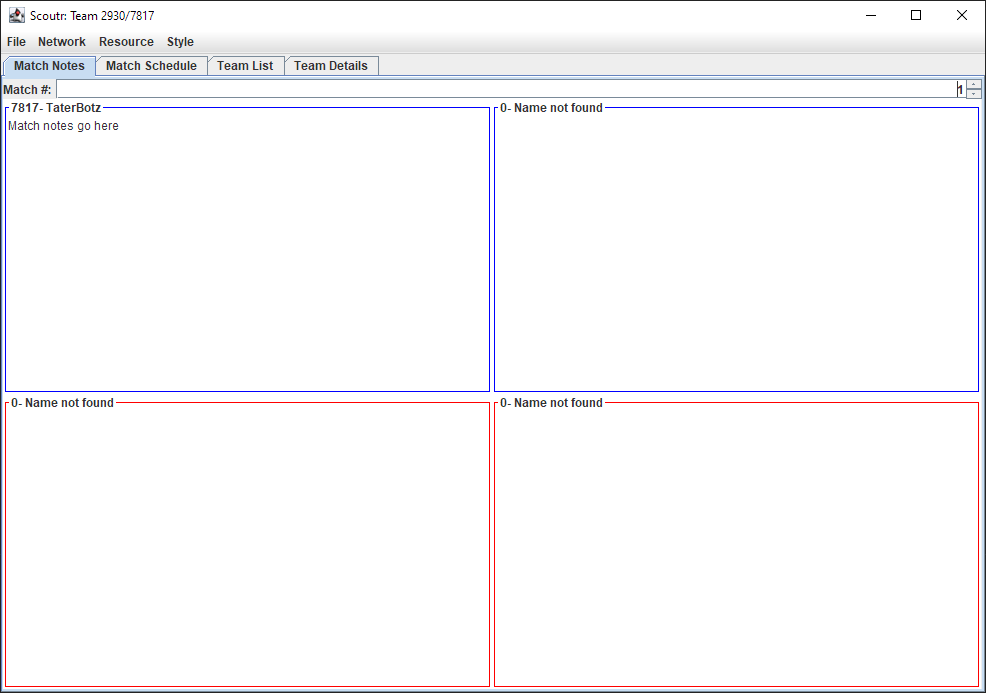The width and height of the screenshot is (986, 693).
Task: Open the Style menu
Action: [x=180, y=42]
